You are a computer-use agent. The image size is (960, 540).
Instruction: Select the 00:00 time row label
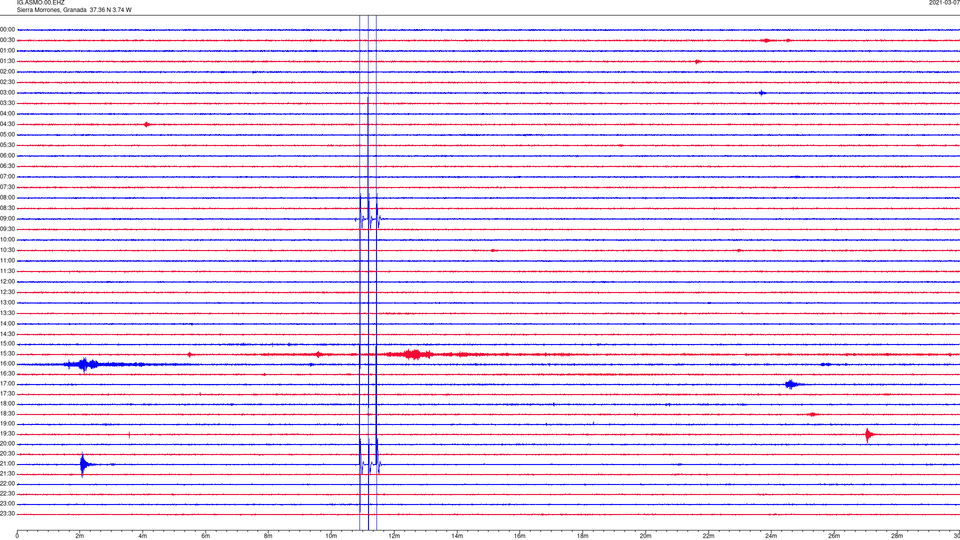pos(7,29)
